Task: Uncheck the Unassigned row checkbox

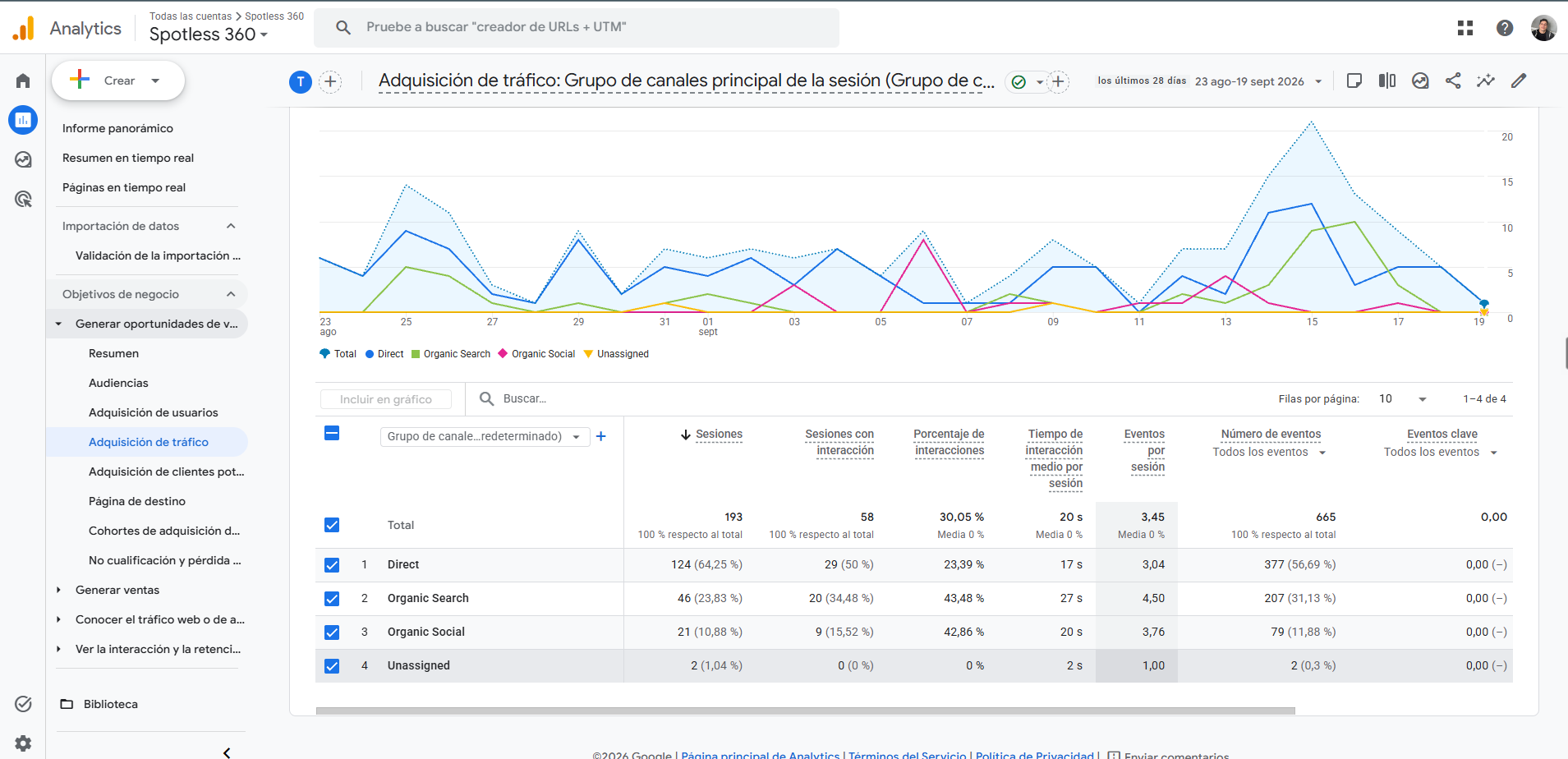Action: [332, 666]
